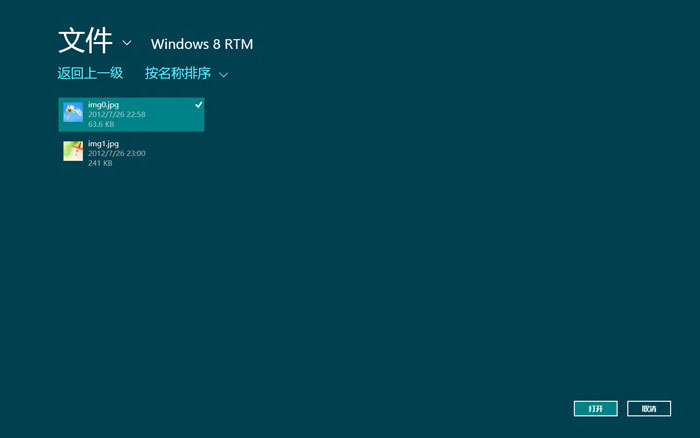Select the img0.jpg thumbnail image
This screenshot has height=438, width=700.
point(73,112)
